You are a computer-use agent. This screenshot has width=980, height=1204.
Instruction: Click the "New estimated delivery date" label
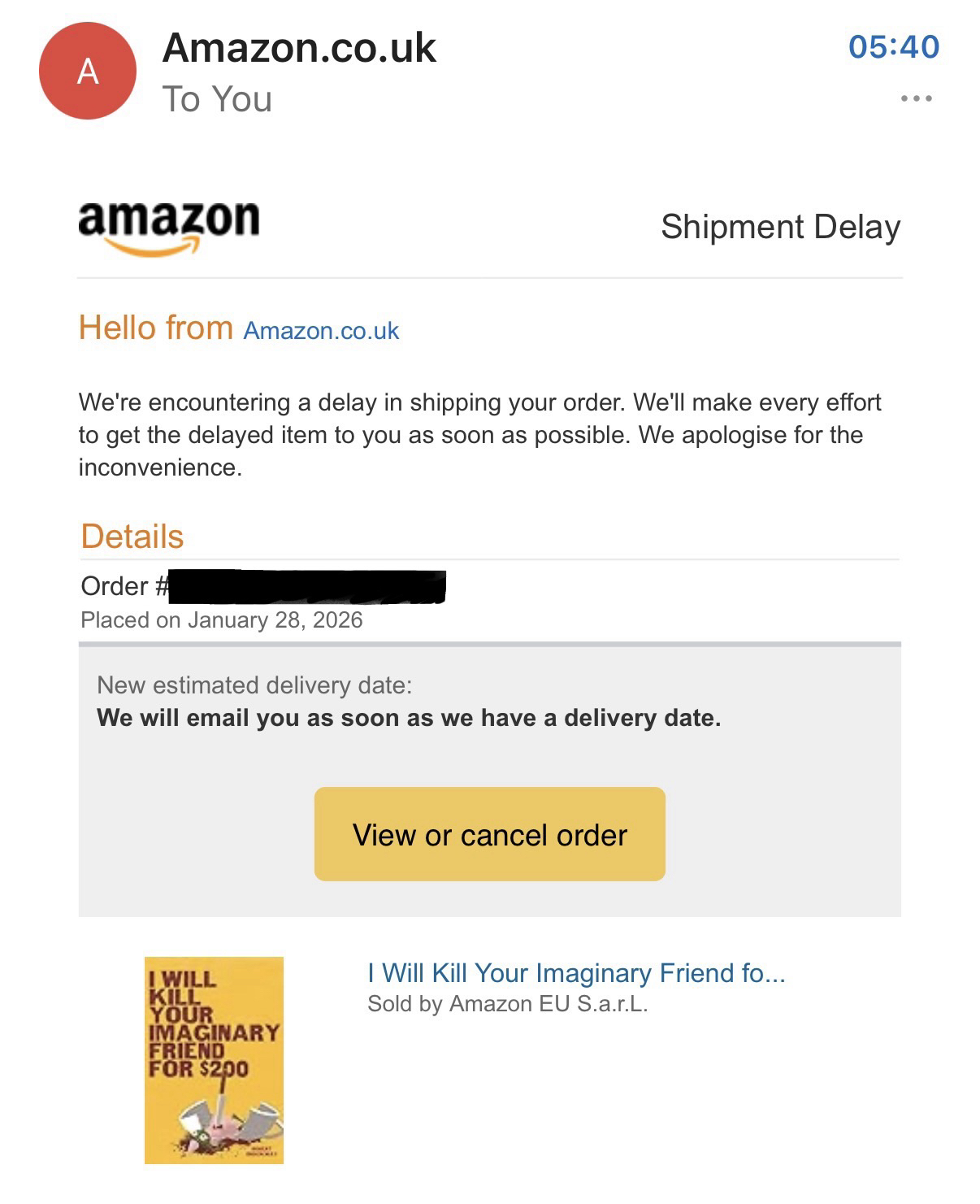click(254, 685)
